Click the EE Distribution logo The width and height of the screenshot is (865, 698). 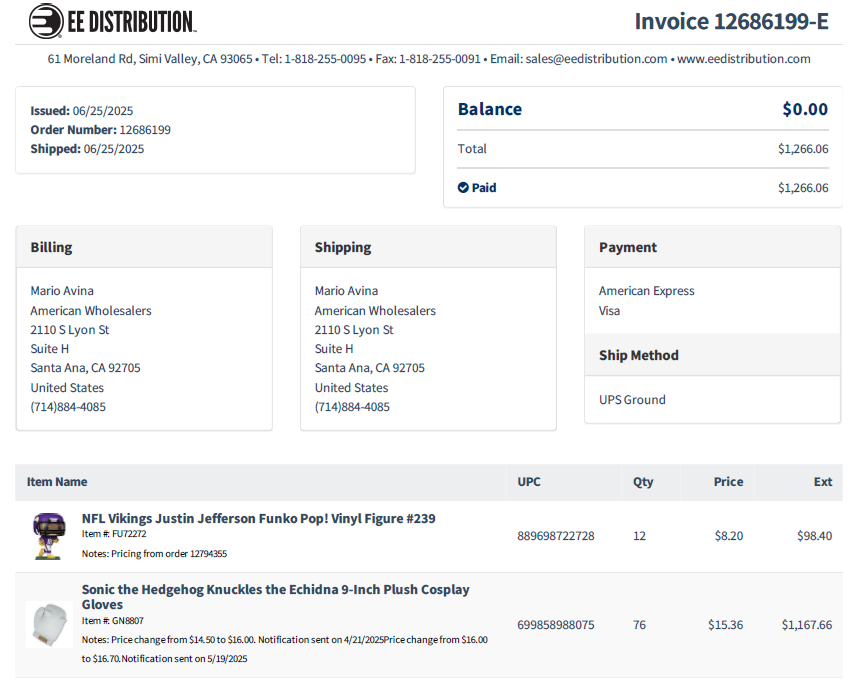click(x=112, y=21)
